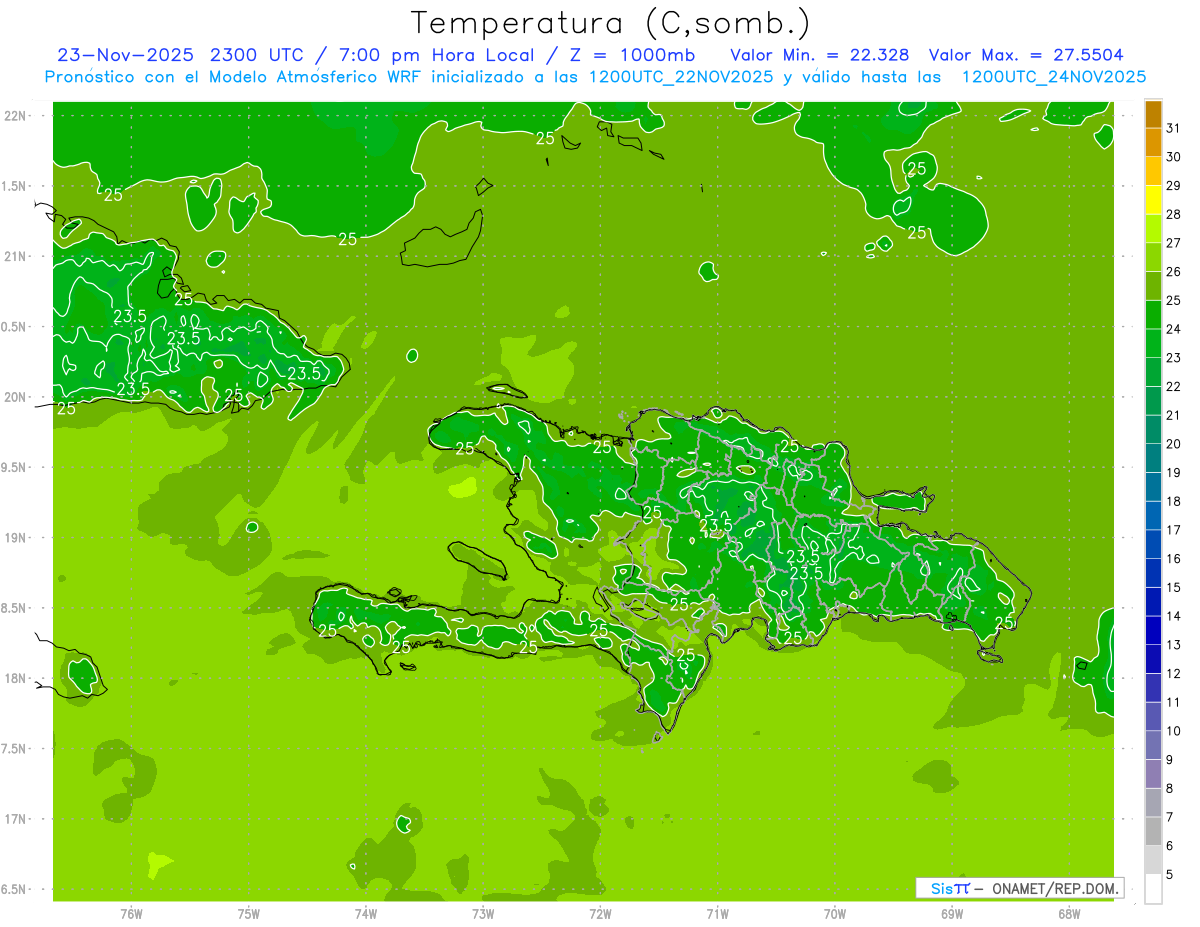
Task: Click the '21N' latitude axis label
Action: 15,256
